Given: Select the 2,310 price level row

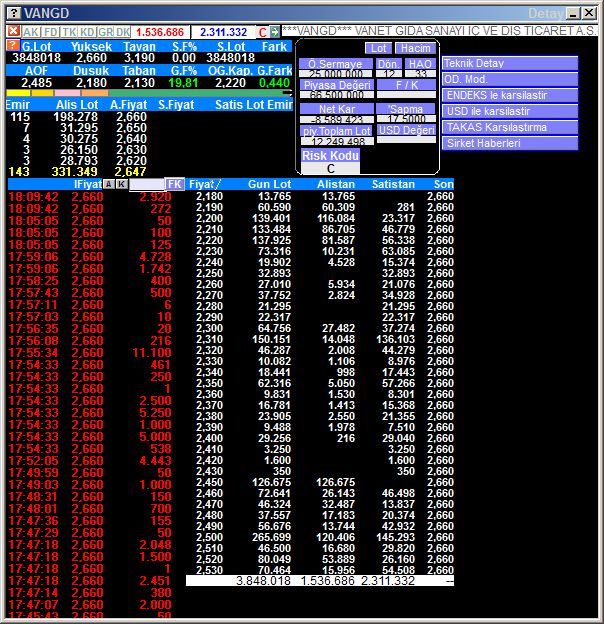Looking at the screenshot, I should coord(320,339).
